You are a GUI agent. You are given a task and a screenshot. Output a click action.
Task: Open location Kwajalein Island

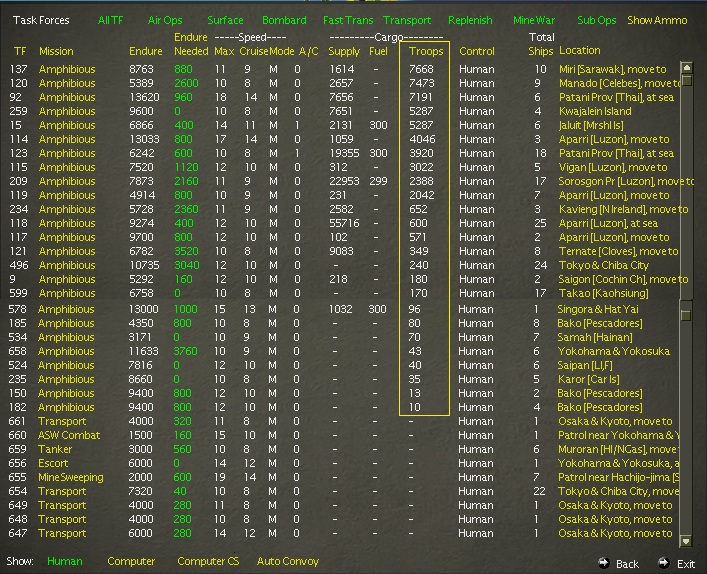click(595, 111)
